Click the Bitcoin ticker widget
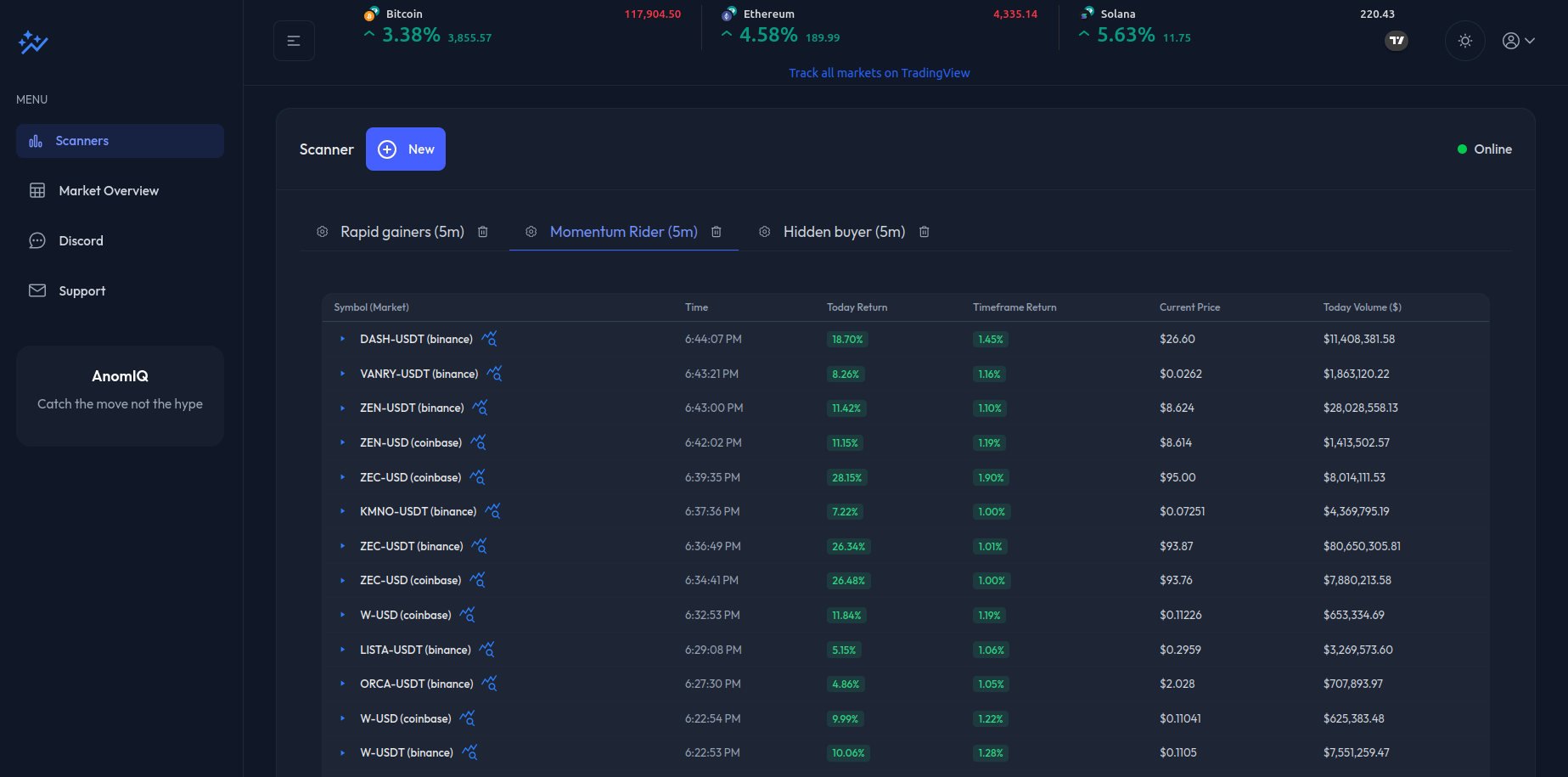1568x777 pixels. 522,27
